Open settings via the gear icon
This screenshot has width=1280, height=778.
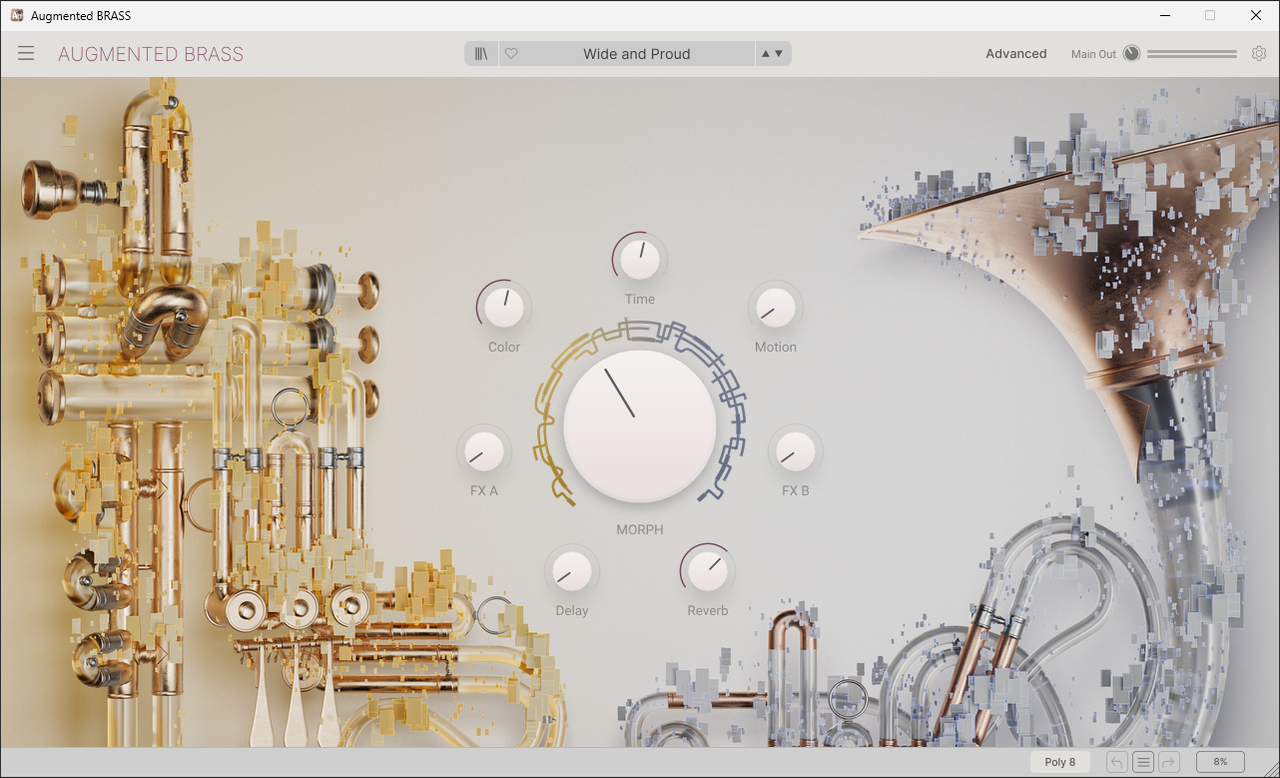coord(1259,54)
